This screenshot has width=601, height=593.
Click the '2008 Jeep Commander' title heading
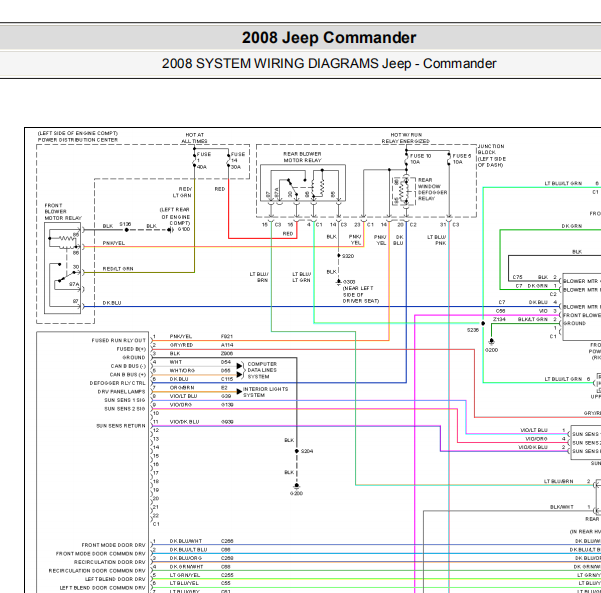pos(329,38)
